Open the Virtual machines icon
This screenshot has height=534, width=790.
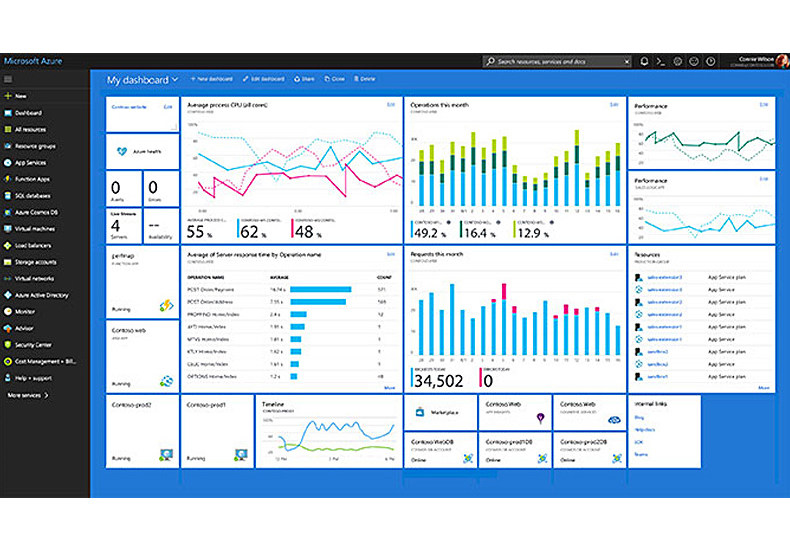click(8, 229)
